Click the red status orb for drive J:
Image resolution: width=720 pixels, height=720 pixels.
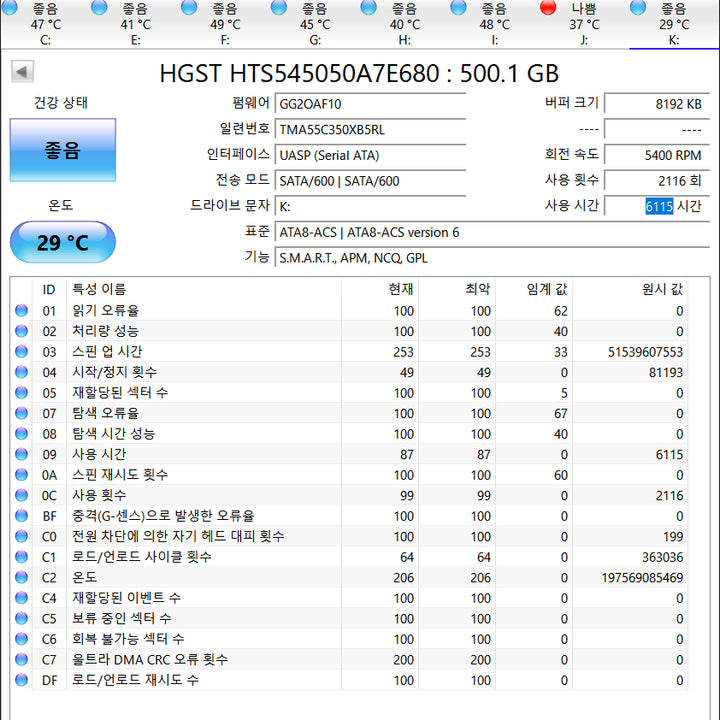coord(547,7)
